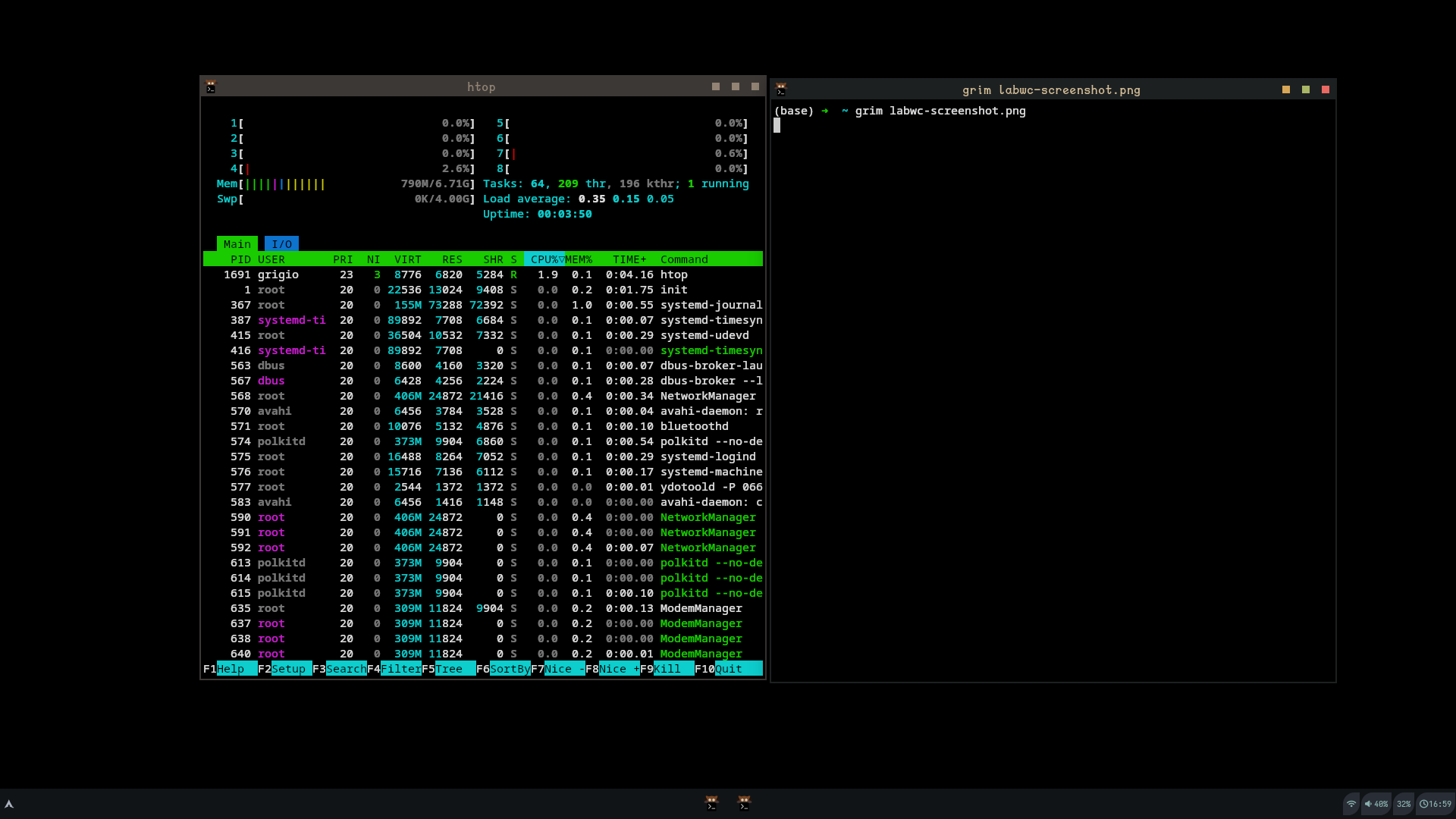Sort by the MEM% column header
Viewport: 1456px width, 819px height.
pyautogui.click(x=579, y=259)
